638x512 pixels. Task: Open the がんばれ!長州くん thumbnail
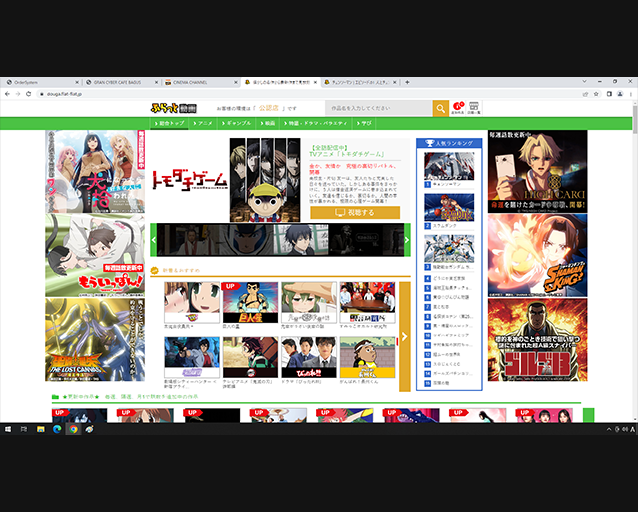(x=367, y=357)
